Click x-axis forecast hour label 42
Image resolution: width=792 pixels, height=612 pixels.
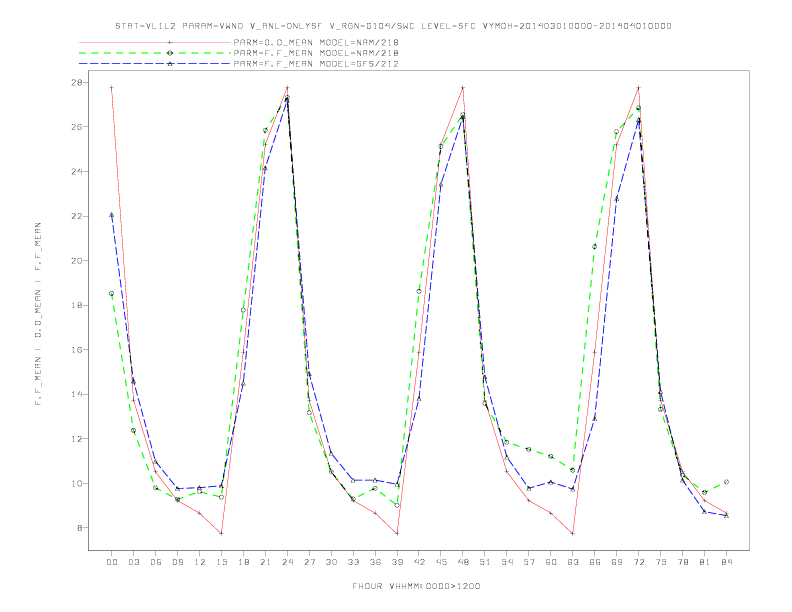coord(419,562)
